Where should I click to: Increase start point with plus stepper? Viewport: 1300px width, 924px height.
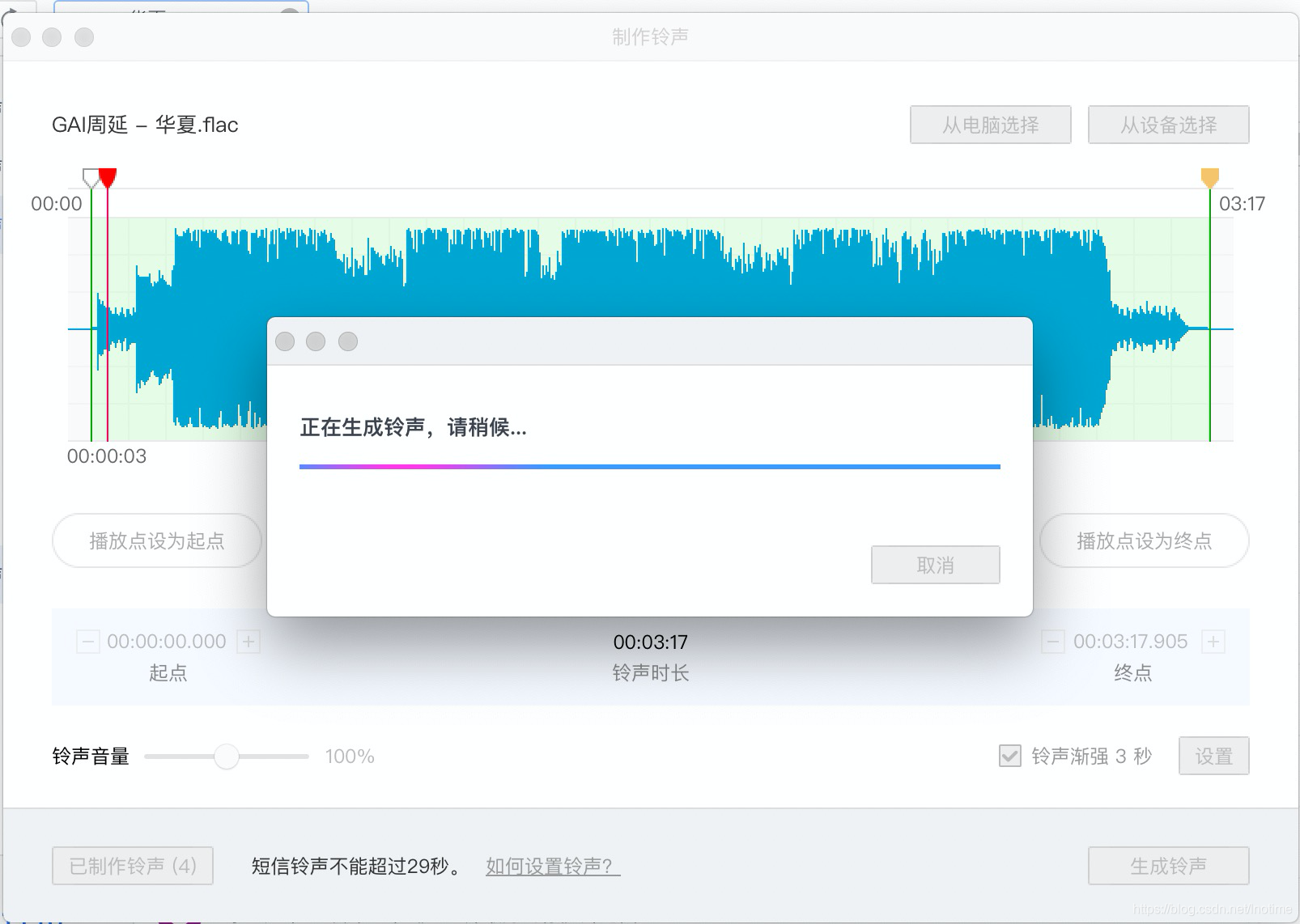[x=249, y=642]
